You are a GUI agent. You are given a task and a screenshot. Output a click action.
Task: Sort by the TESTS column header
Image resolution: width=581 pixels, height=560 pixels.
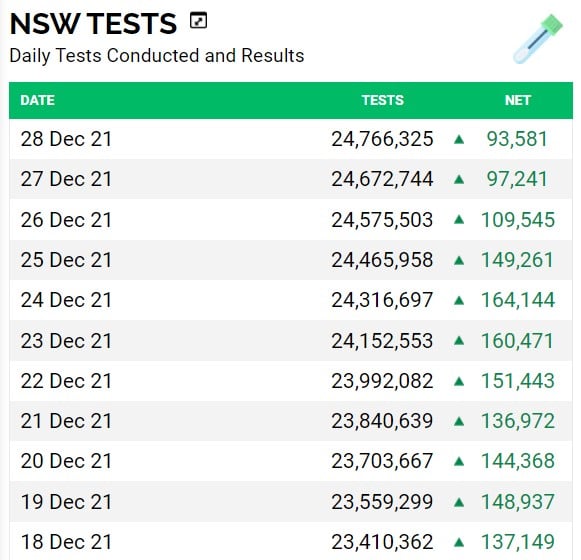(x=383, y=100)
